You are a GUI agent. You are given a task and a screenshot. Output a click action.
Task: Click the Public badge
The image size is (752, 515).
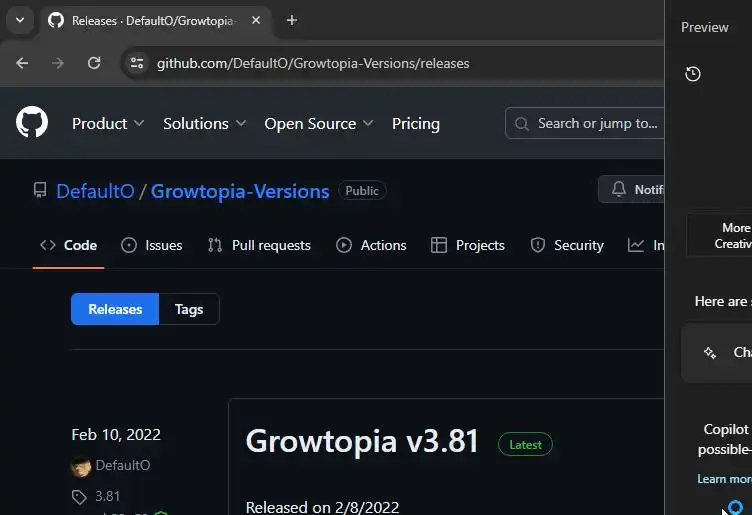coord(362,191)
